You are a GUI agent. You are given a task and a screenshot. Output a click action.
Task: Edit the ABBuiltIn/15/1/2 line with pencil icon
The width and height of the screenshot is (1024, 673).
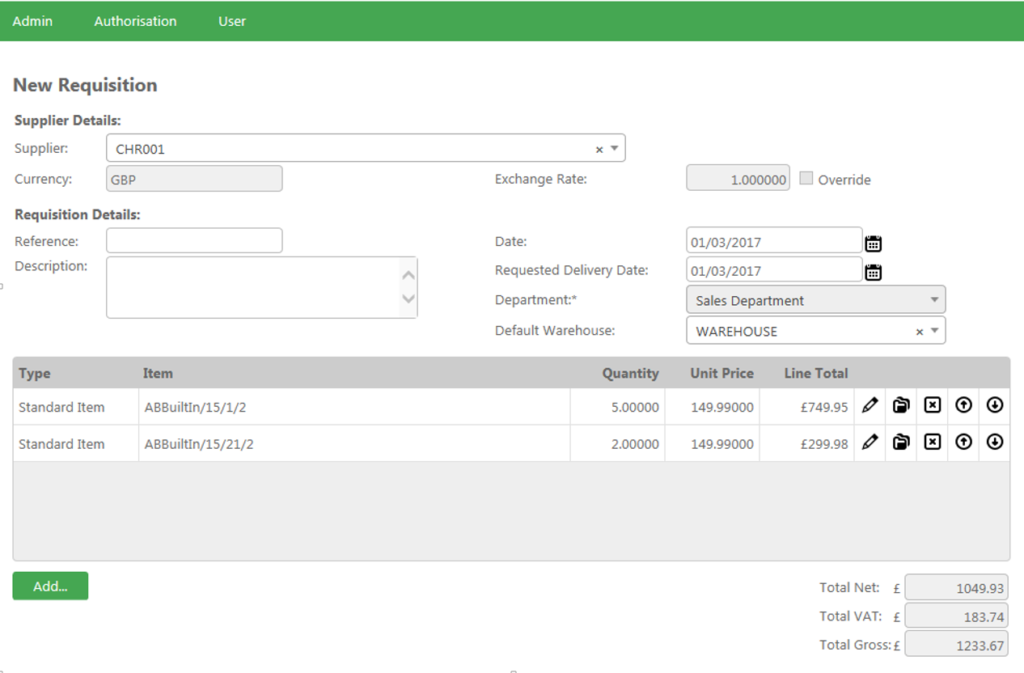pyautogui.click(x=870, y=405)
